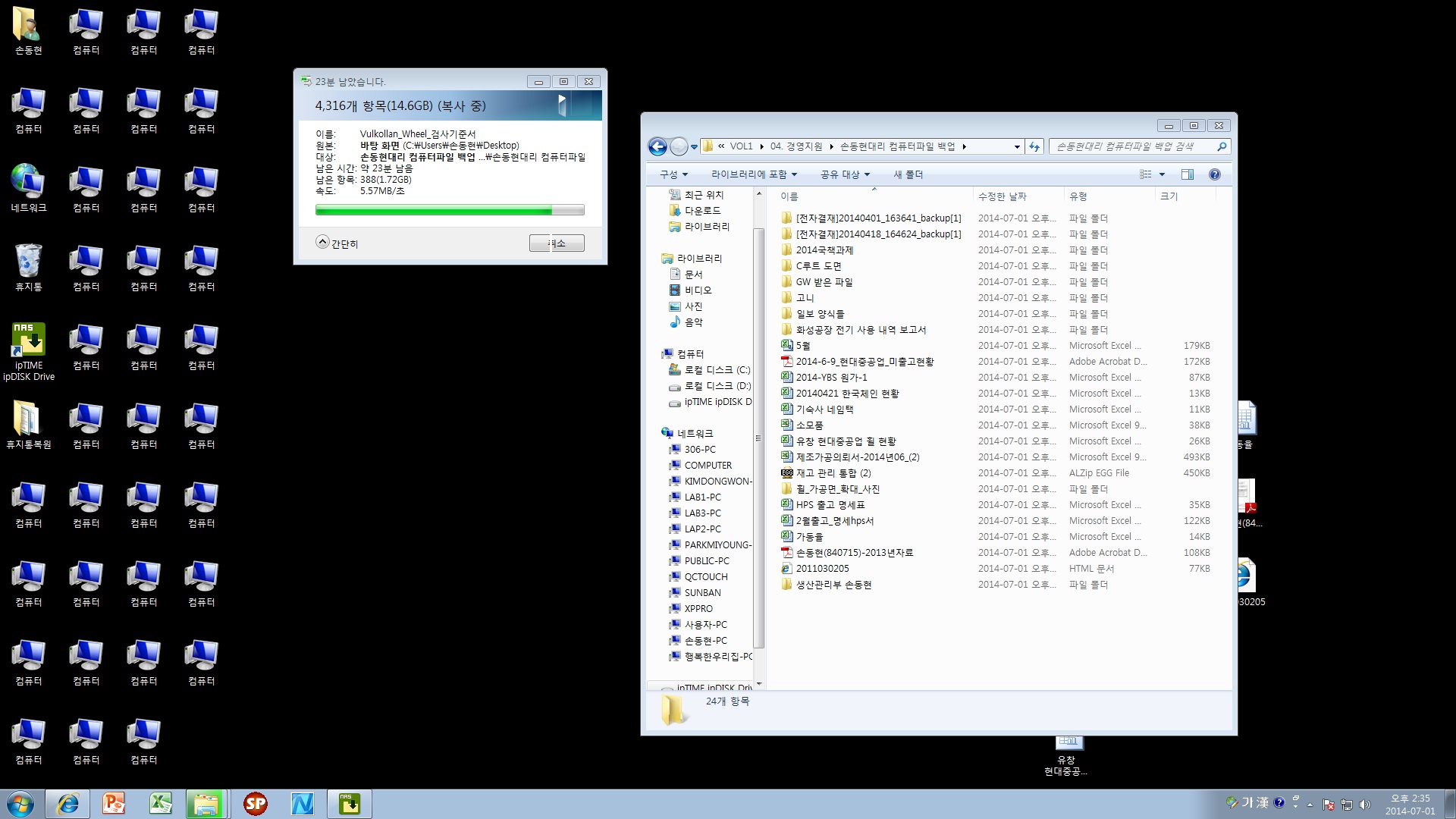Screen dimensions: 1456x819
Task: Refresh the Explorer folder view
Action: (x=1034, y=146)
